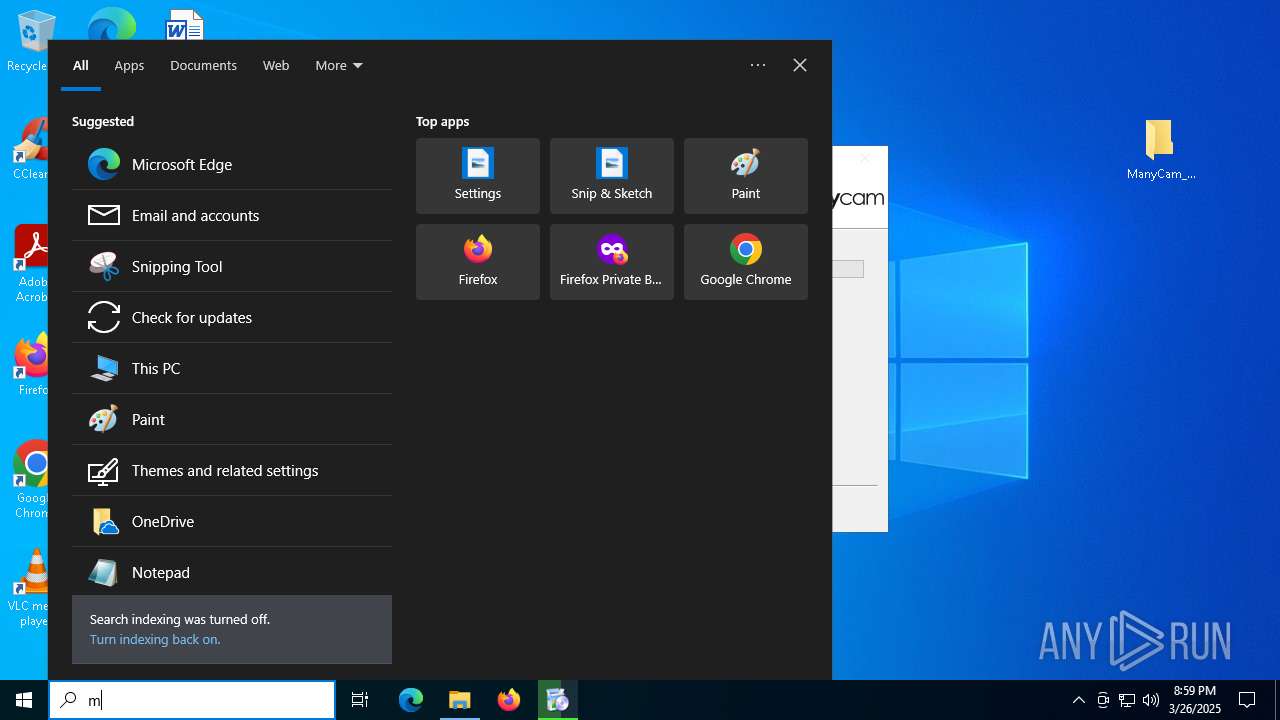Viewport: 1280px width, 720px height.
Task: Launch Firefox tile in Top apps
Action: pyautogui.click(x=478, y=262)
